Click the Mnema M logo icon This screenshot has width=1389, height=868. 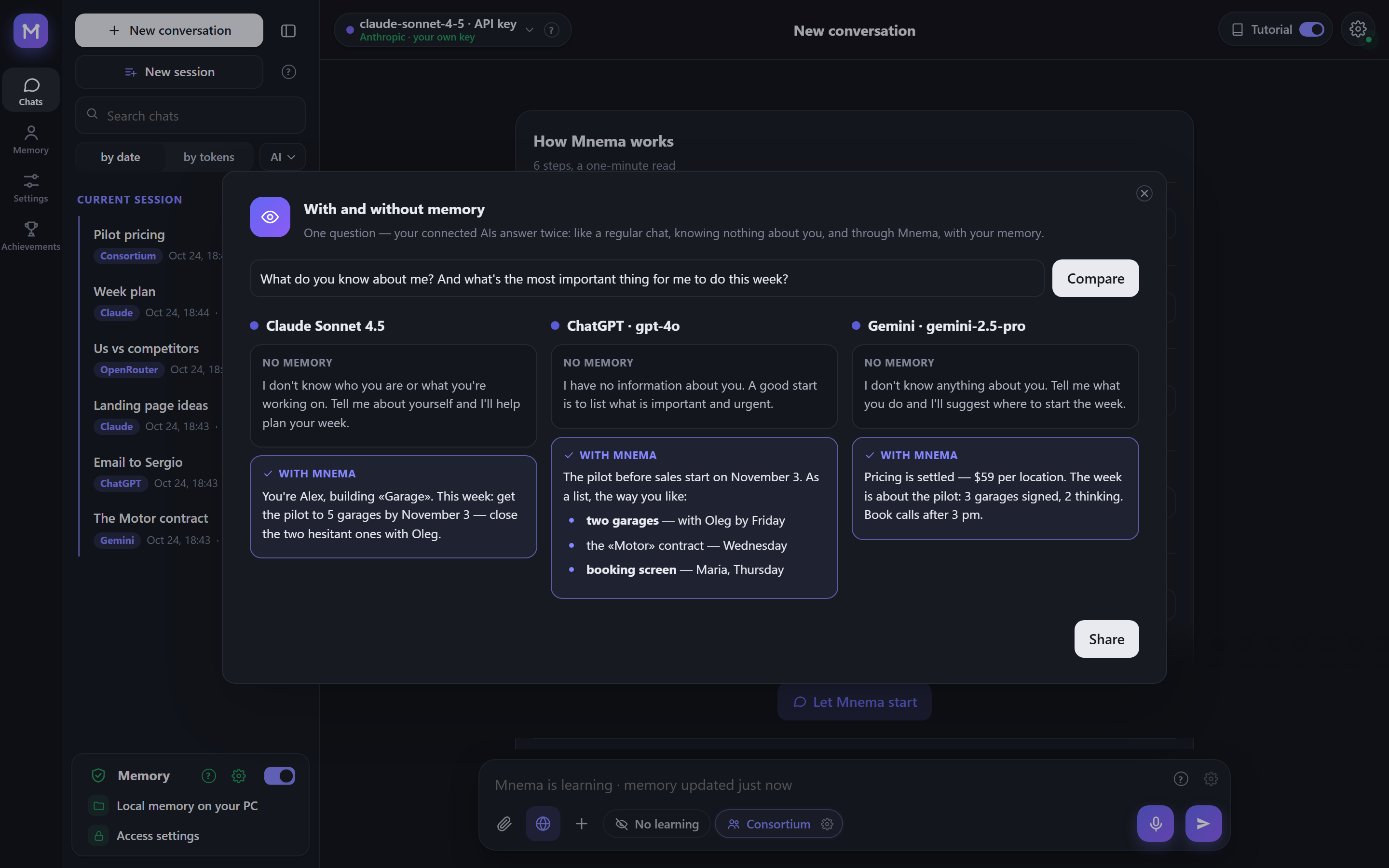(30, 30)
